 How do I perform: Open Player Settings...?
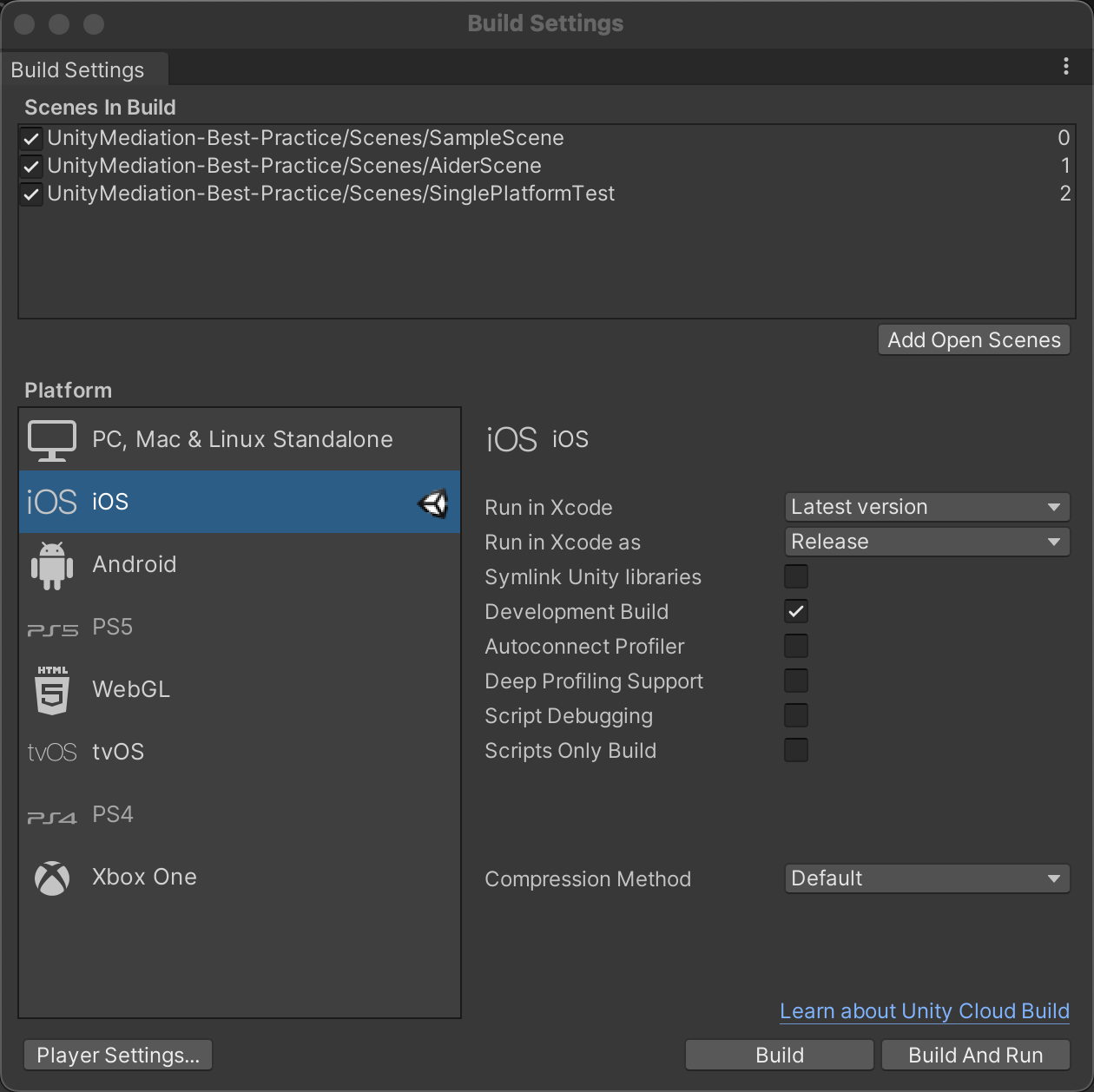[x=118, y=1055]
